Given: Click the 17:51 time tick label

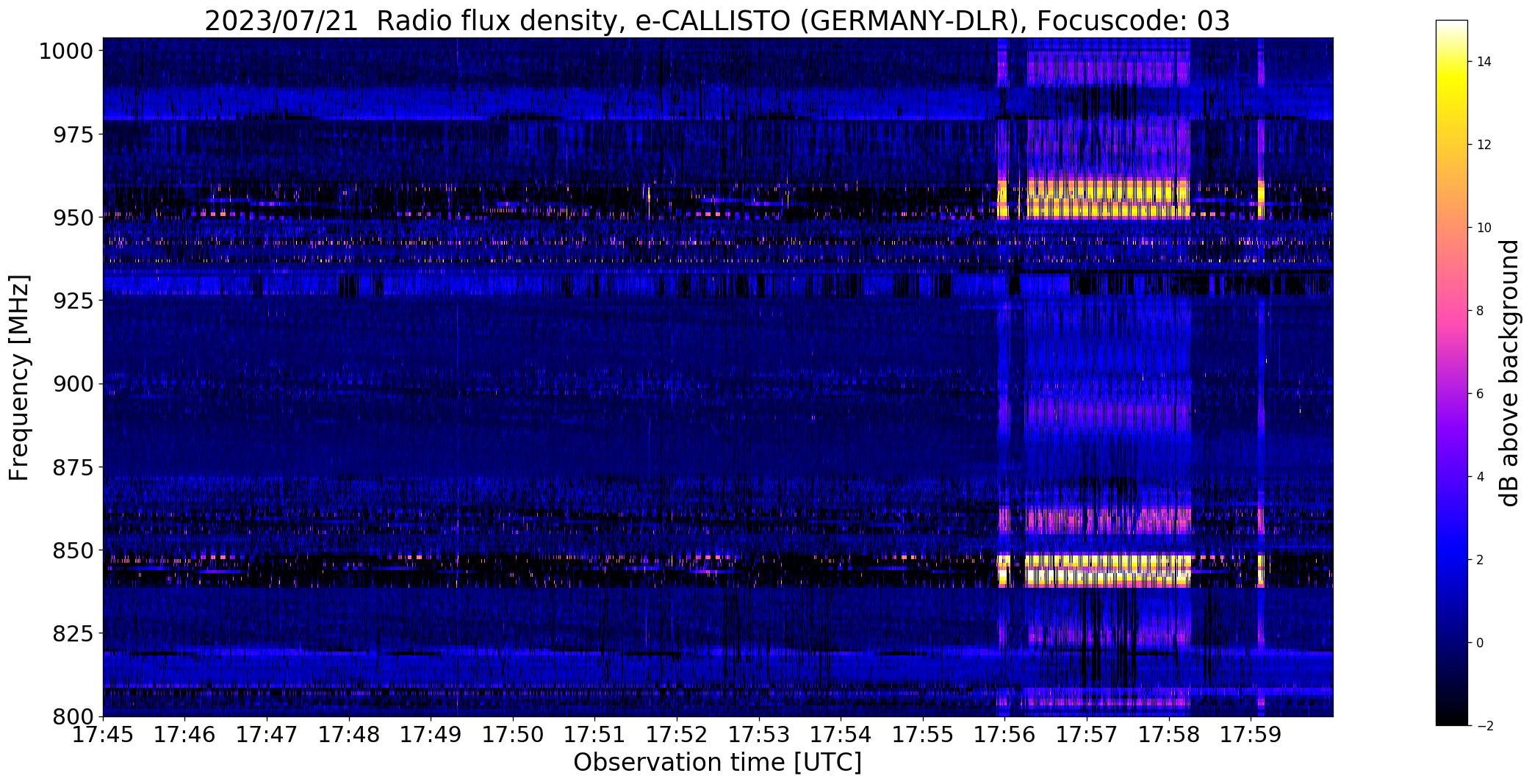Looking at the screenshot, I should (595, 734).
